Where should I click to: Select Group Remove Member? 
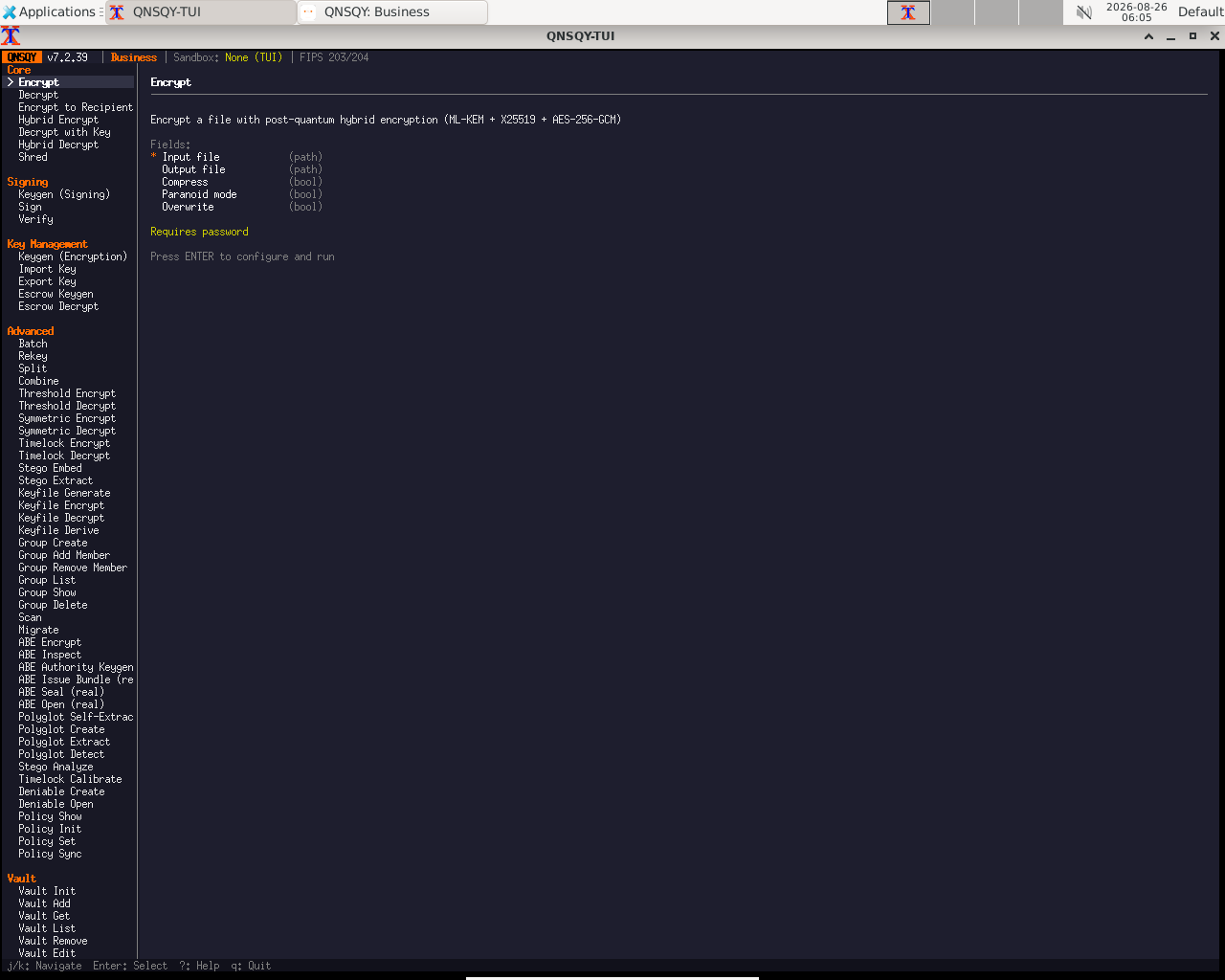coord(73,568)
